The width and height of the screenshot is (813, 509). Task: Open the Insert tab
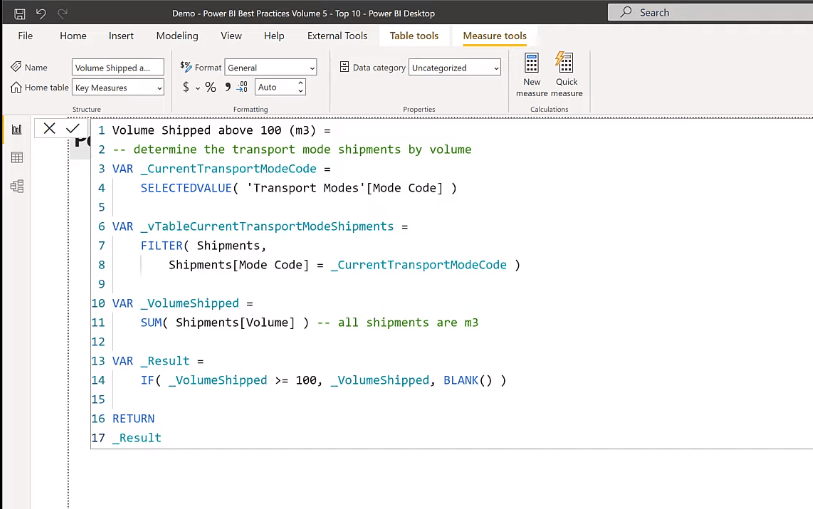[121, 36]
